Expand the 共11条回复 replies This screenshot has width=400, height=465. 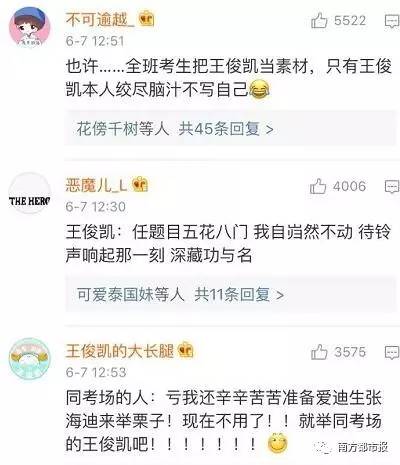click(239, 294)
